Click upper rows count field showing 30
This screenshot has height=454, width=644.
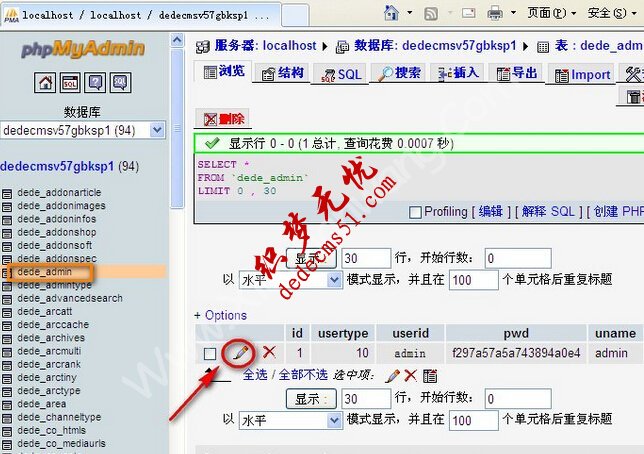pos(366,258)
